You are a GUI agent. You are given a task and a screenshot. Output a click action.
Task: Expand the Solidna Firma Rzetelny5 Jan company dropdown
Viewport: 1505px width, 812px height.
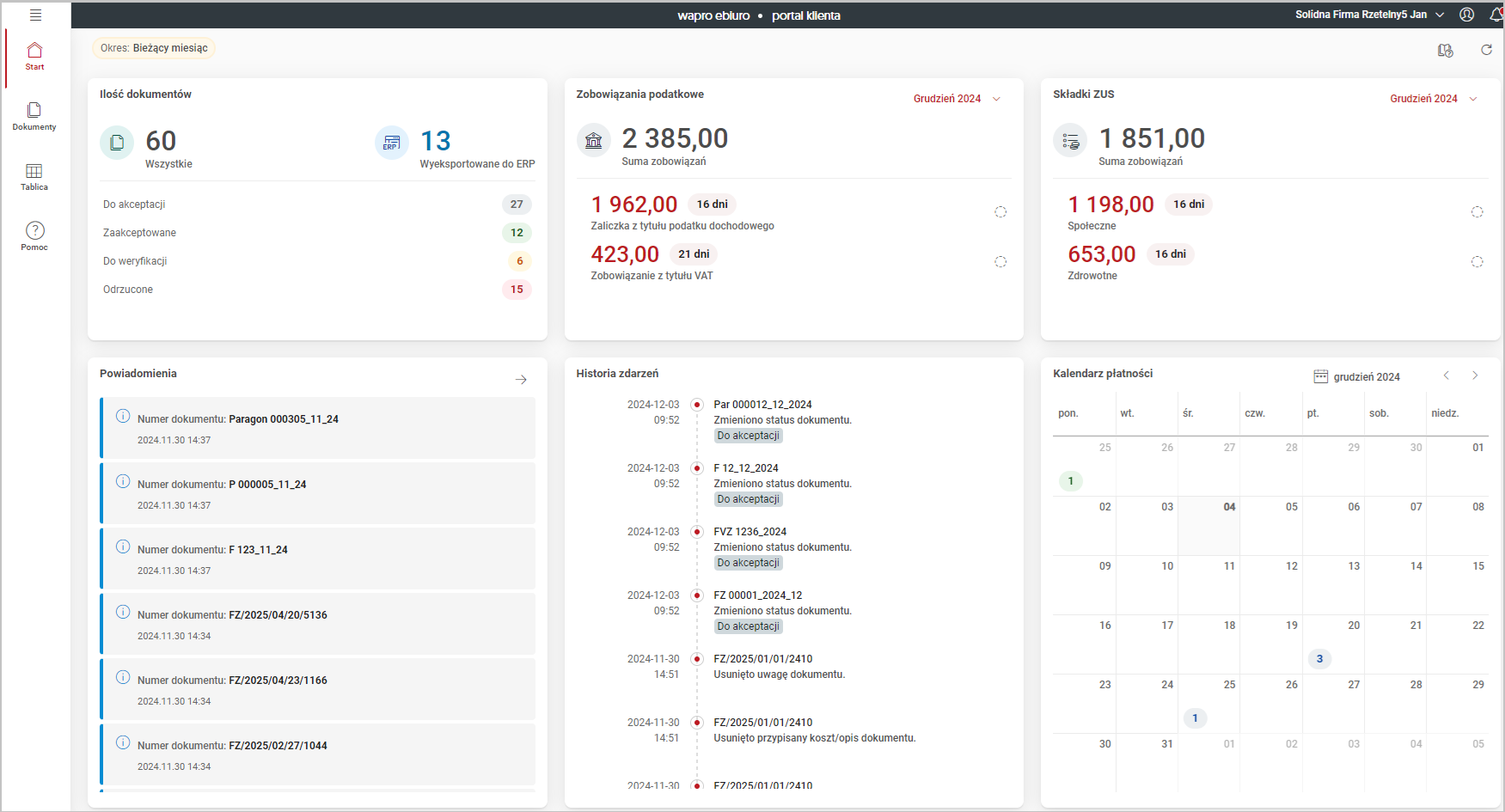coord(1369,15)
